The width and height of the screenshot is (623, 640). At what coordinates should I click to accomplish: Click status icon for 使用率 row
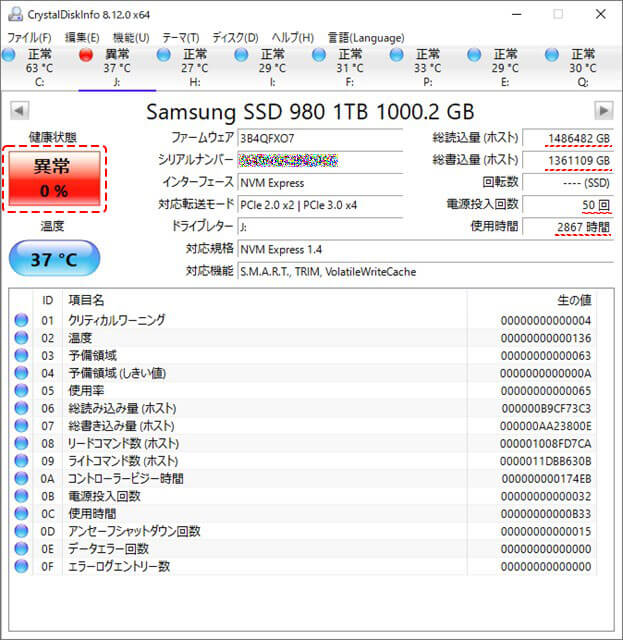click(21, 390)
